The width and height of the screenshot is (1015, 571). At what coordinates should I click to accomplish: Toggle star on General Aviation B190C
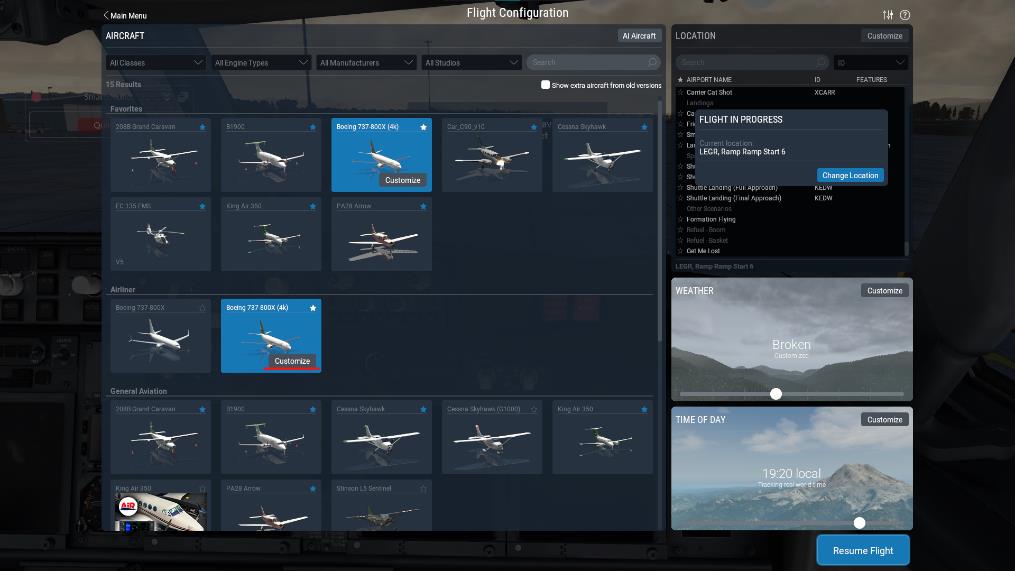click(313, 409)
